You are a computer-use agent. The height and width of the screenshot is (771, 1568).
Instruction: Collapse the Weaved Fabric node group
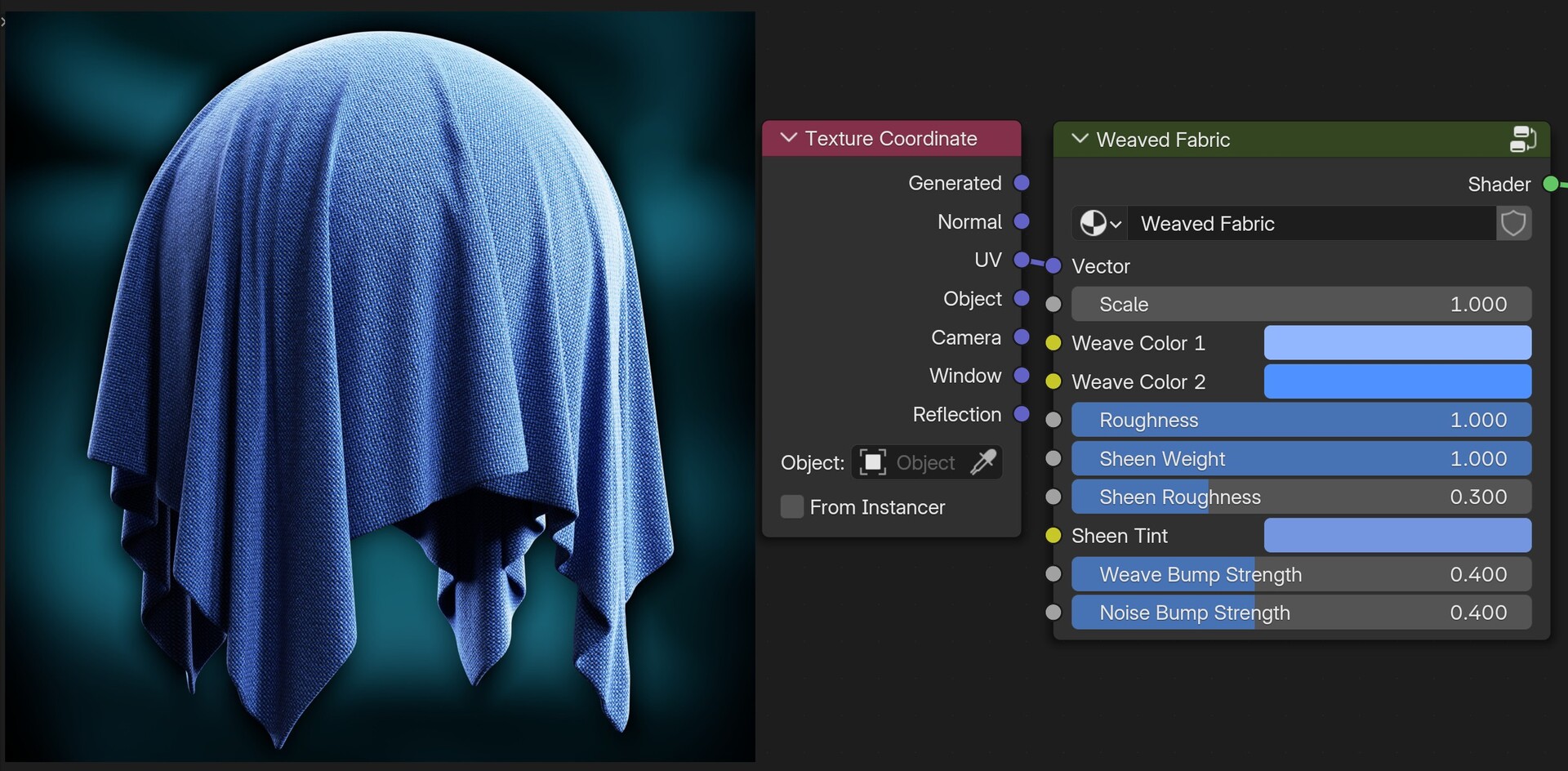coord(1079,139)
